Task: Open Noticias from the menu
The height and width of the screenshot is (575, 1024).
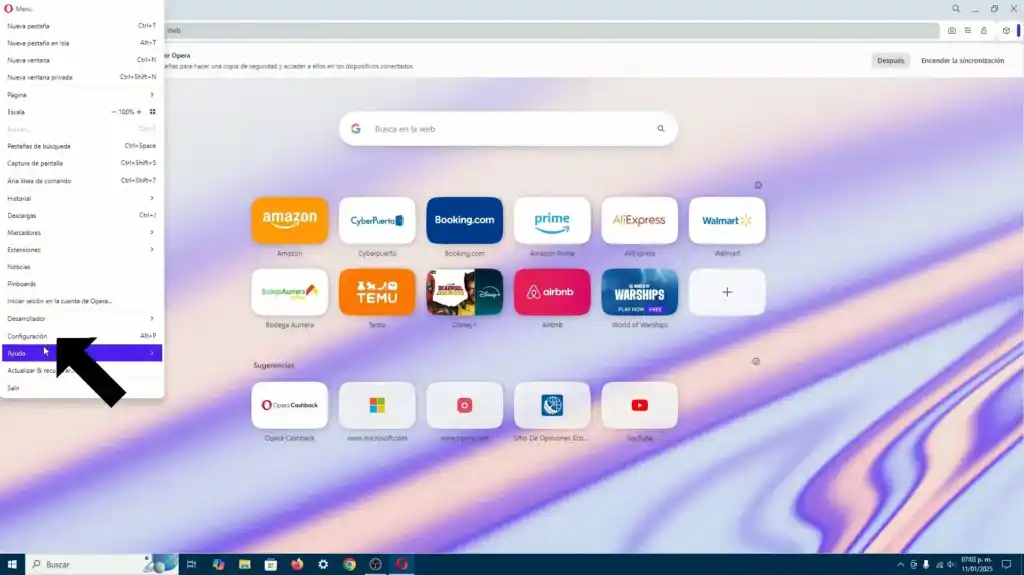Action: tap(82, 267)
